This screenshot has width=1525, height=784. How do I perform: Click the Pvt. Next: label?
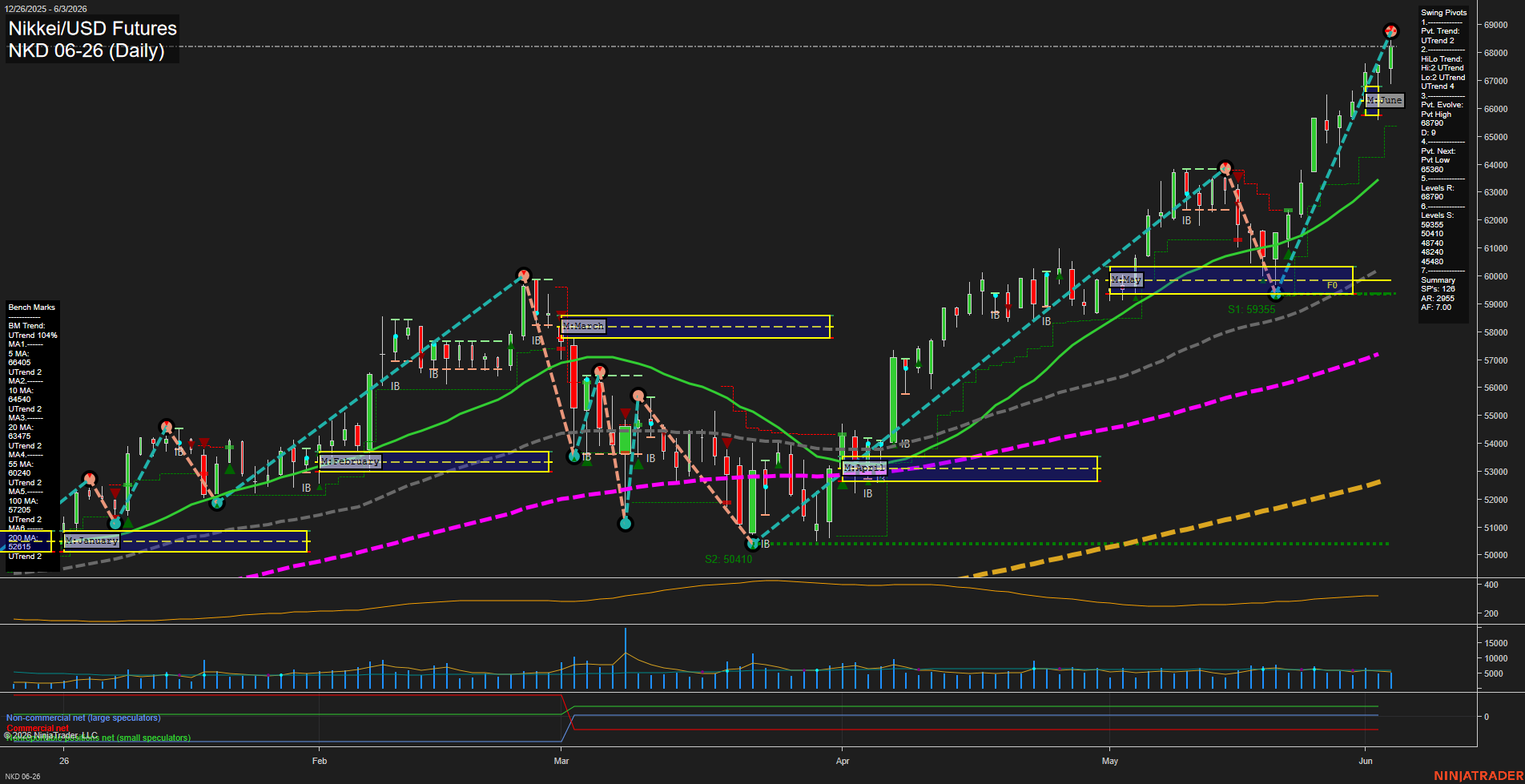tap(1438, 151)
